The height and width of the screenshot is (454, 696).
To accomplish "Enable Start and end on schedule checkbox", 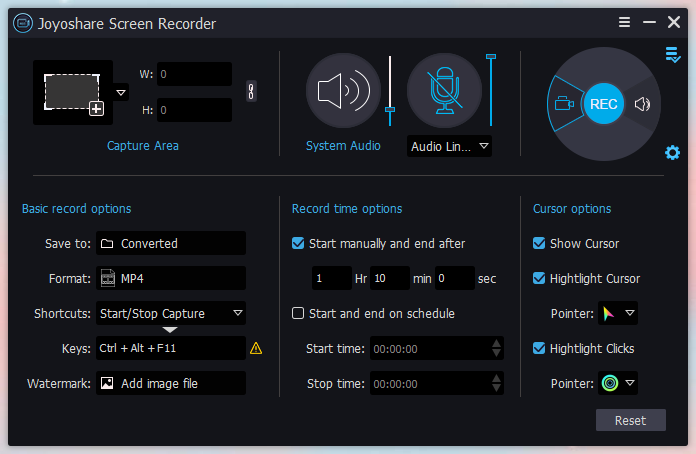I will (x=298, y=313).
